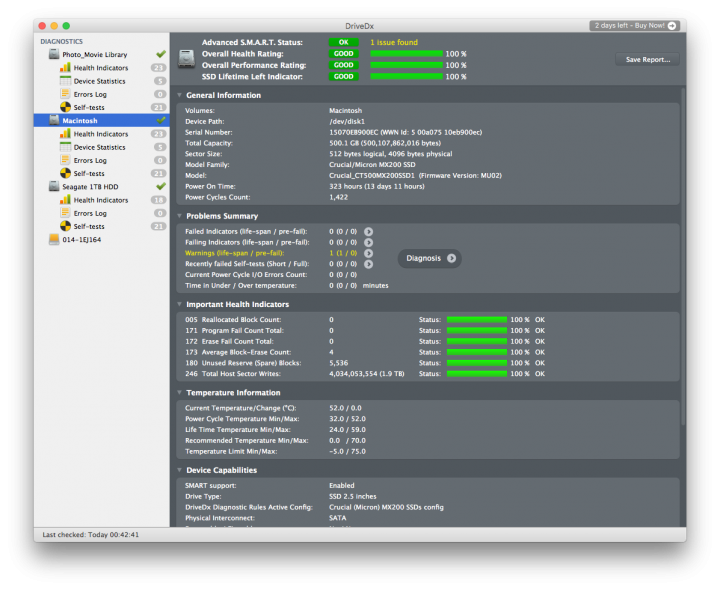Open Self-tests icon under Seagate 1TB HDD
Image resolution: width=720 pixels, height=590 pixels.
(65, 226)
